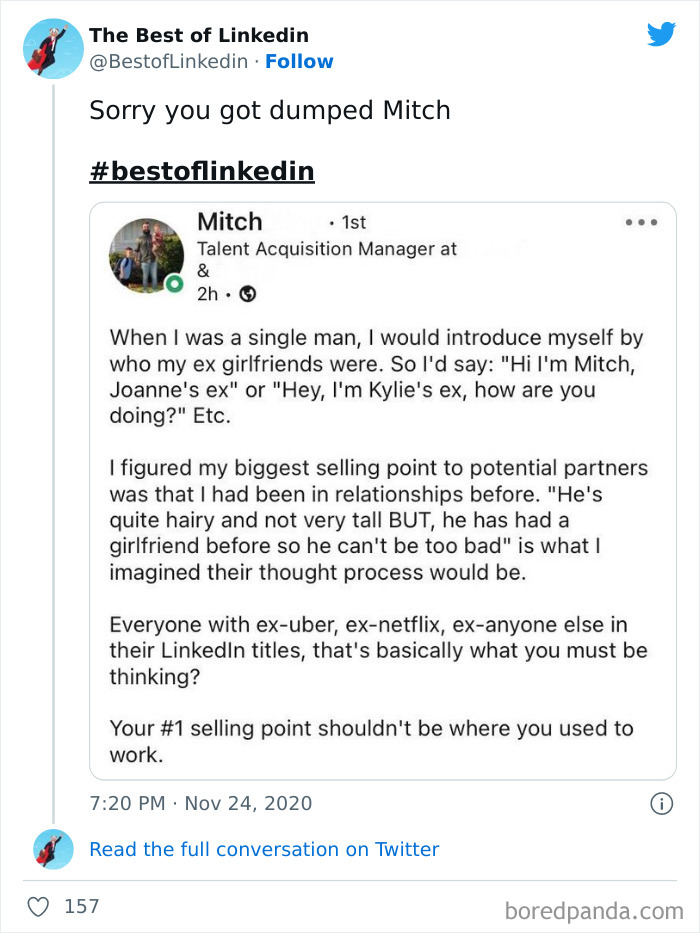The height and width of the screenshot is (933, 700).
Task: Open the #bestoflinkedin hashtag
Action: (203, 170)
